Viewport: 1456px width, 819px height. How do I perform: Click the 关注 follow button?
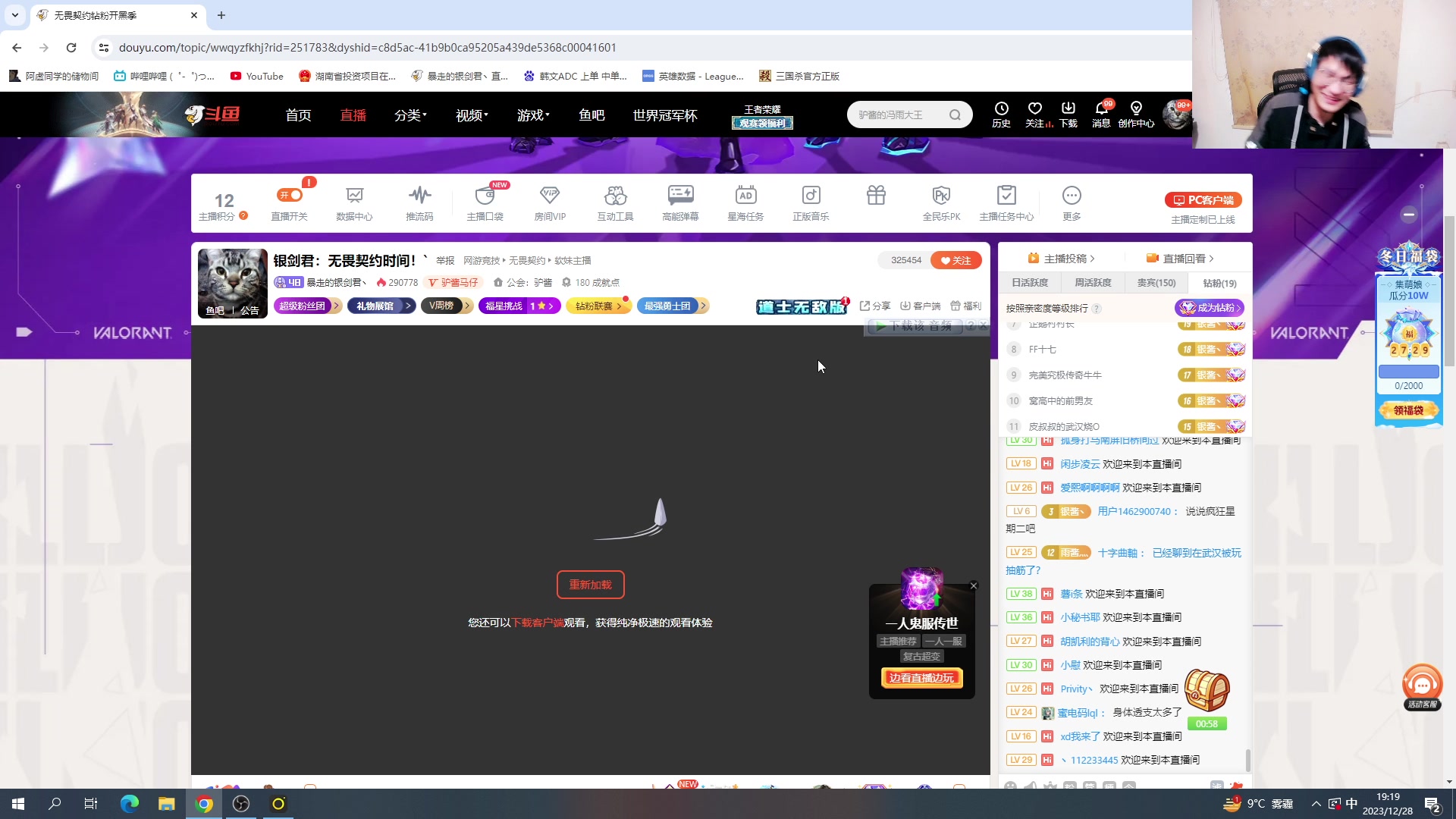coord(955,260)
